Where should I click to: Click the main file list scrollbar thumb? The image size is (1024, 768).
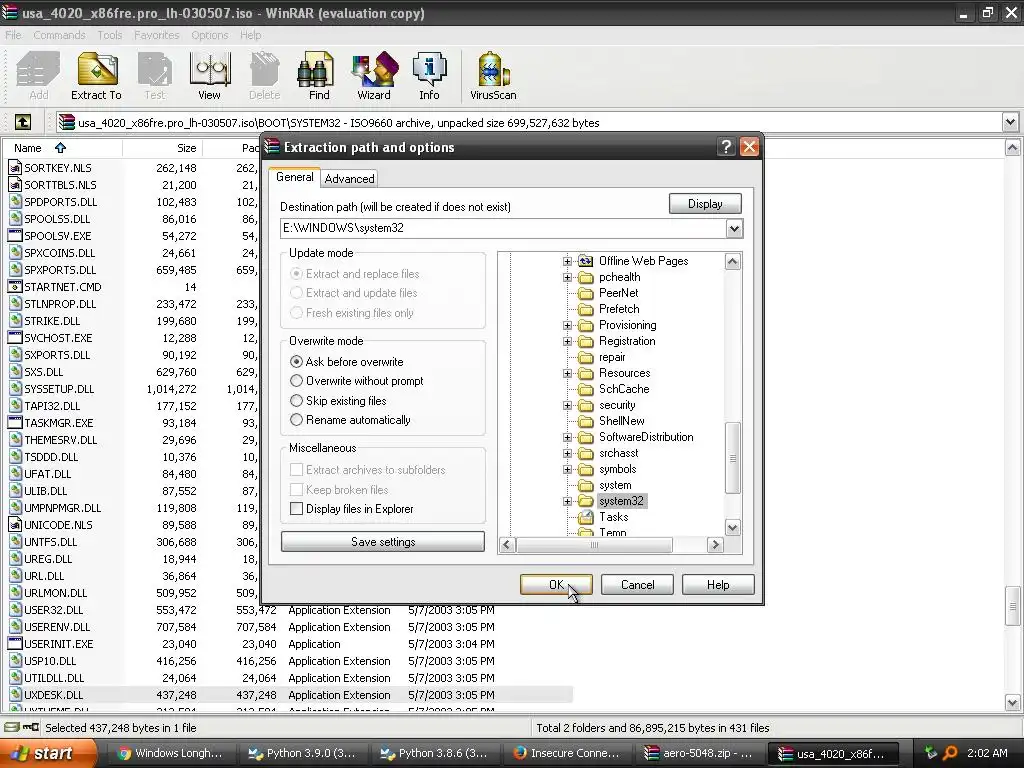tap(1012, 607)
